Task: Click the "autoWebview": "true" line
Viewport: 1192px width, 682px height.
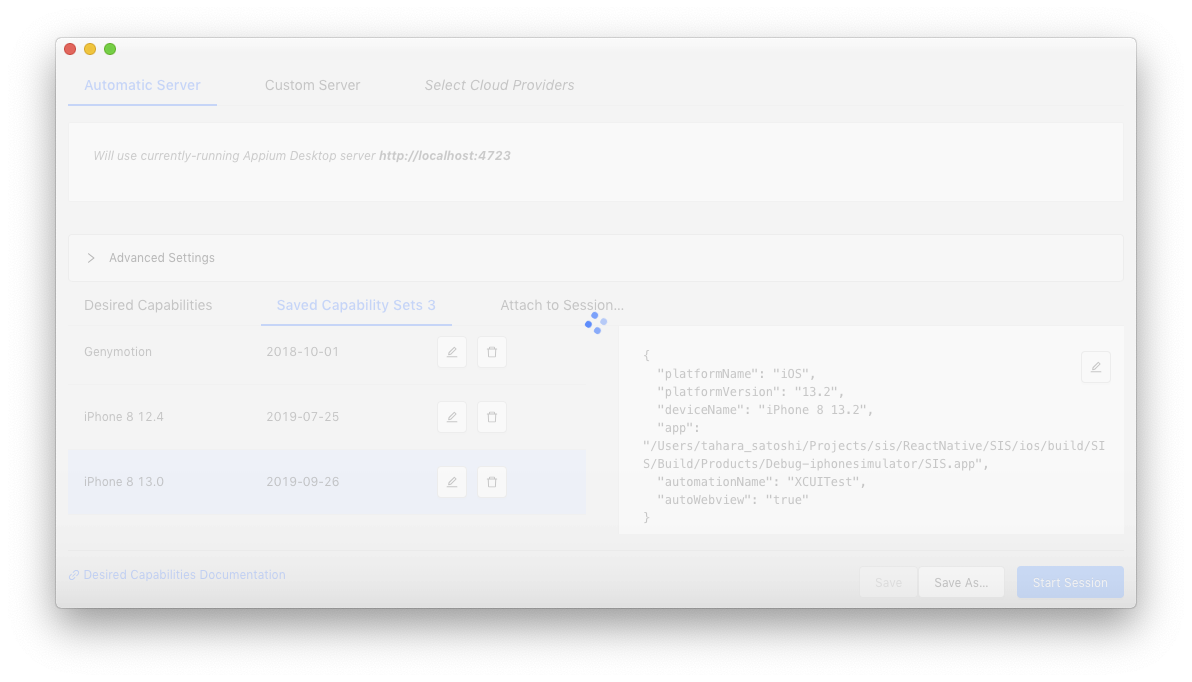Action: coord(733,500)
